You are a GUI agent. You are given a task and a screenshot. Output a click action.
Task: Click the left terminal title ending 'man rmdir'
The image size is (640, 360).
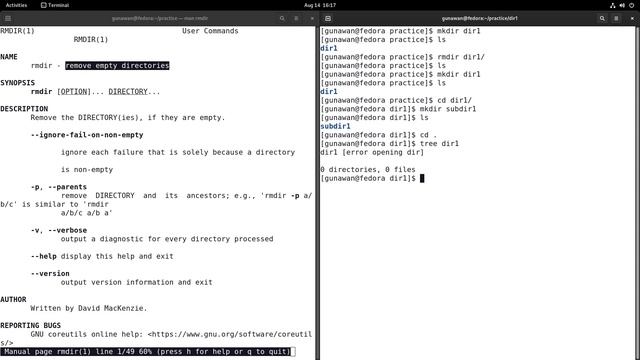[x=160, y=18]
